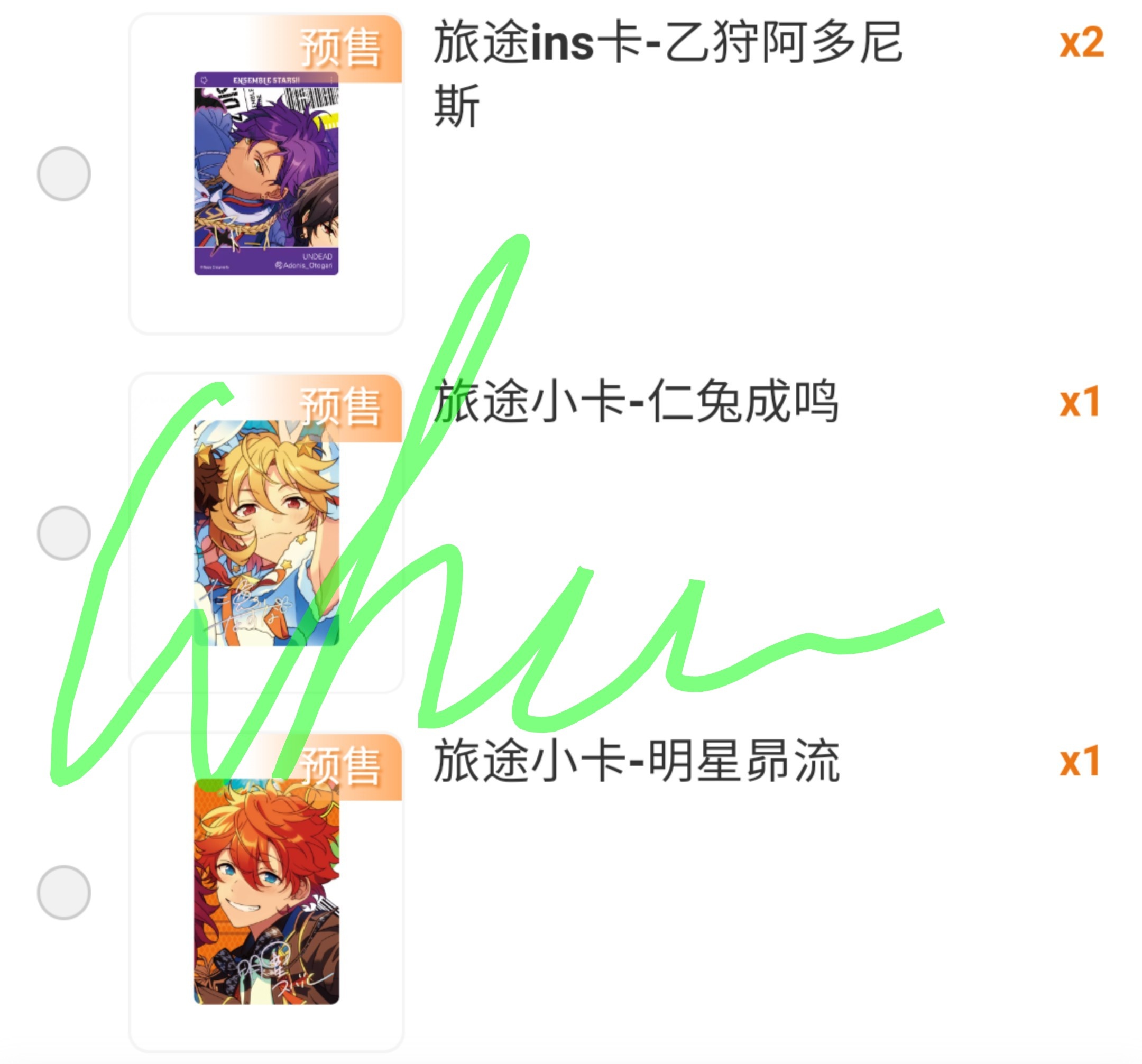Tap the 预售 badge on the 仁兔成鸣 item
Image resolution: width=1142 pixels, height=1064 pixels.
[x=340, y=407]
